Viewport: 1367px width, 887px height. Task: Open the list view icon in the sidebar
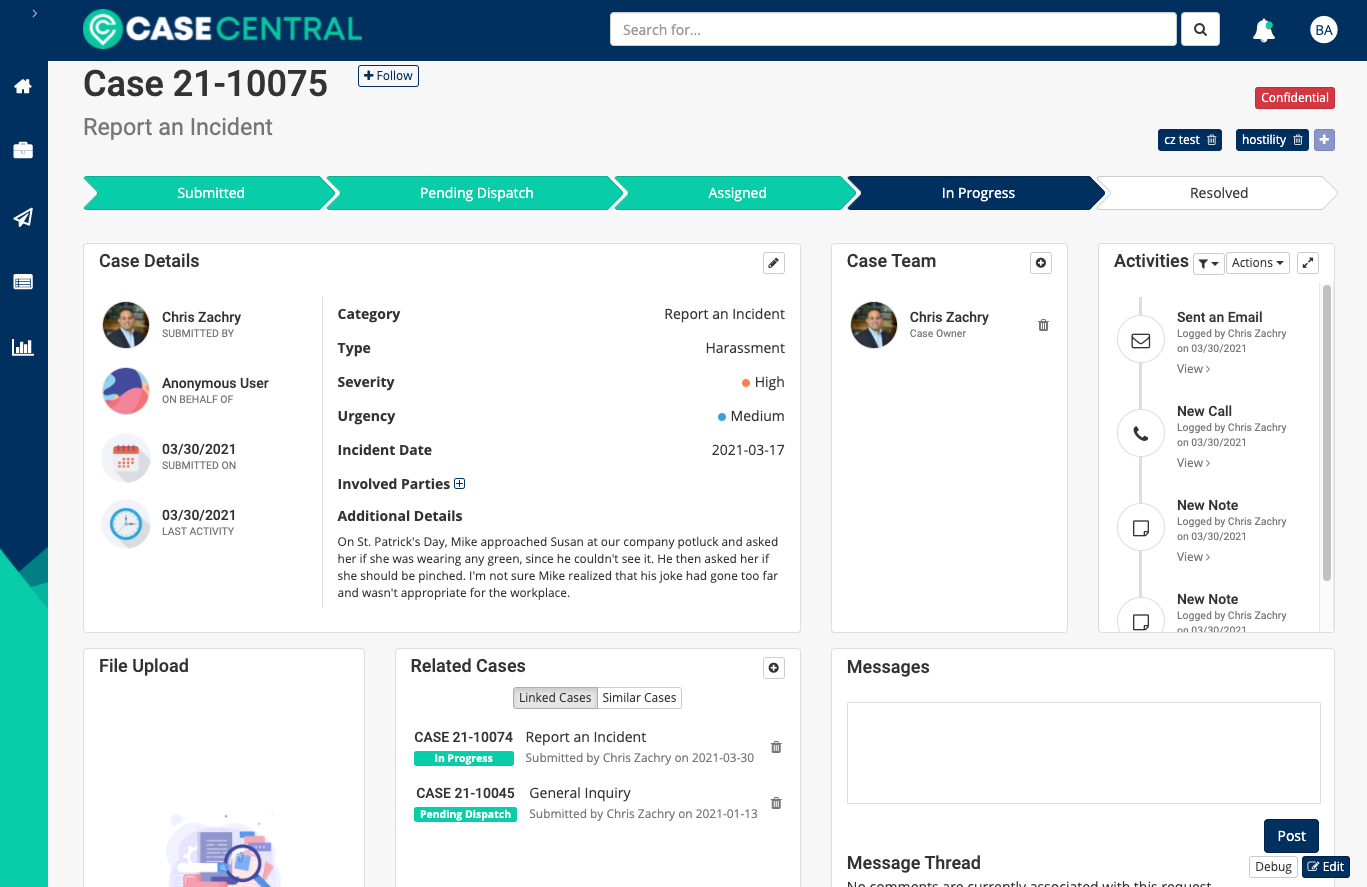click(x=23, y=282)
